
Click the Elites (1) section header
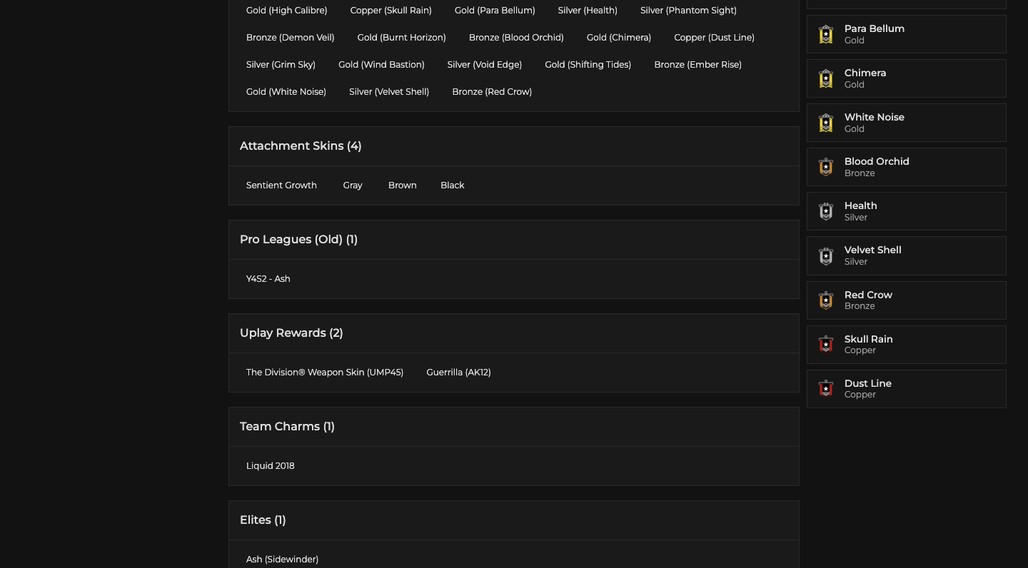point(513,520)
